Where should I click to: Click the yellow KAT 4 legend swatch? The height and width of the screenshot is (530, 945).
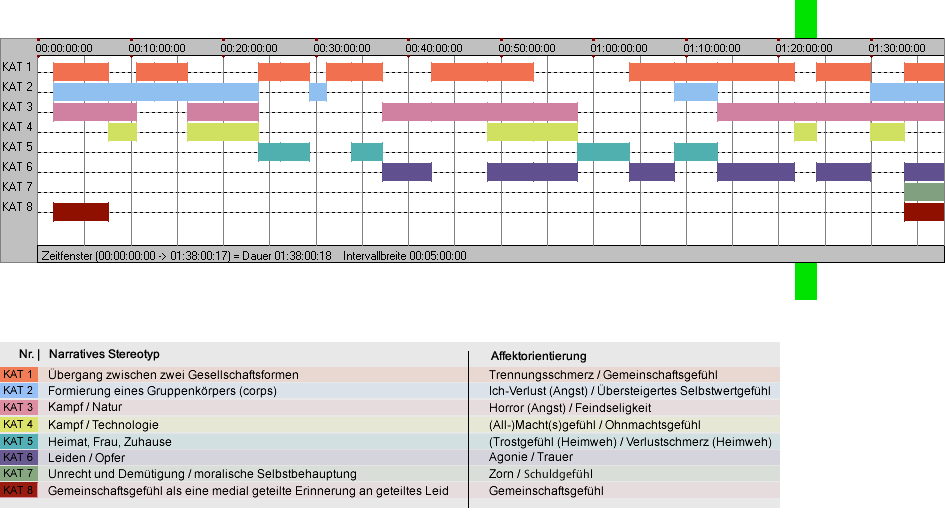[19, 424]
